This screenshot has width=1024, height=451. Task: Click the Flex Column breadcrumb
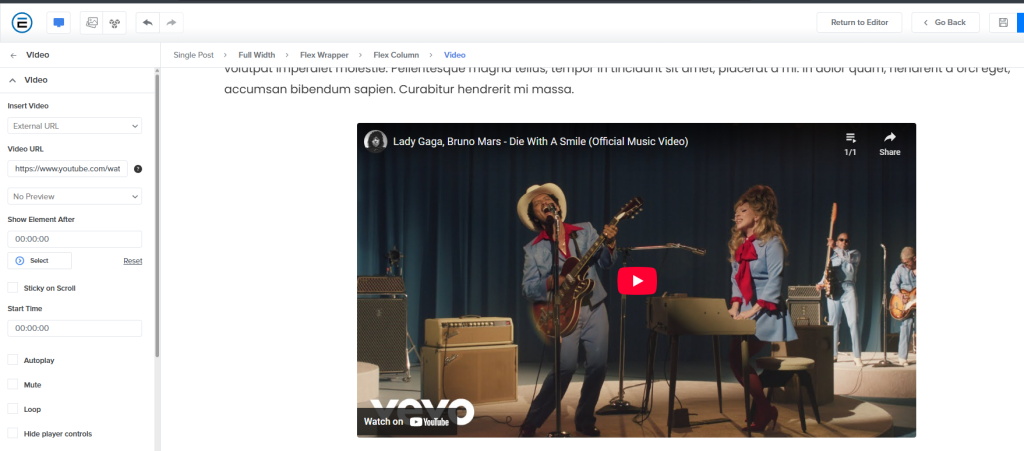(x=396, y=55)
